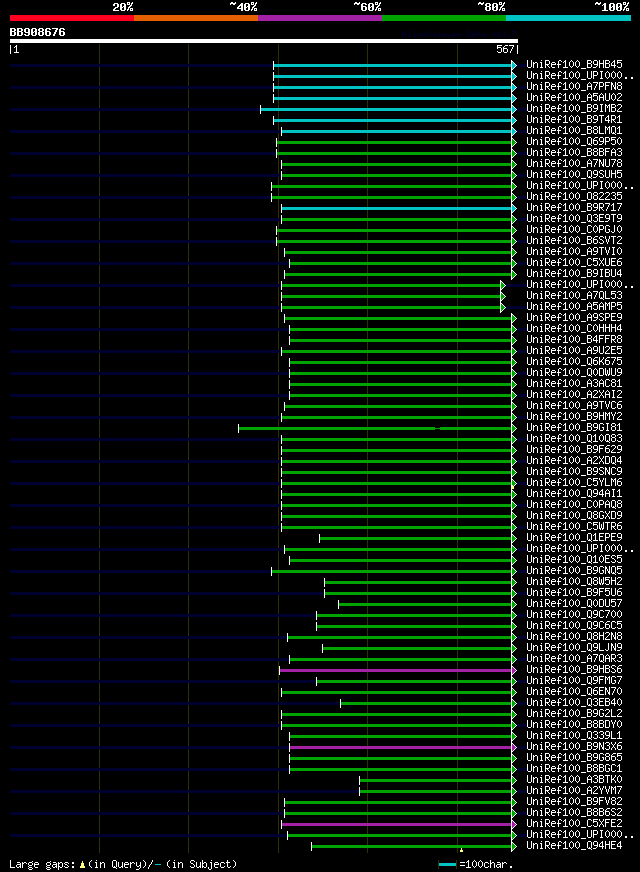The image size is (640, 872).
Task: Click the green alignment bar for UniRef100_B9GI81
Action: pos(378,428)
